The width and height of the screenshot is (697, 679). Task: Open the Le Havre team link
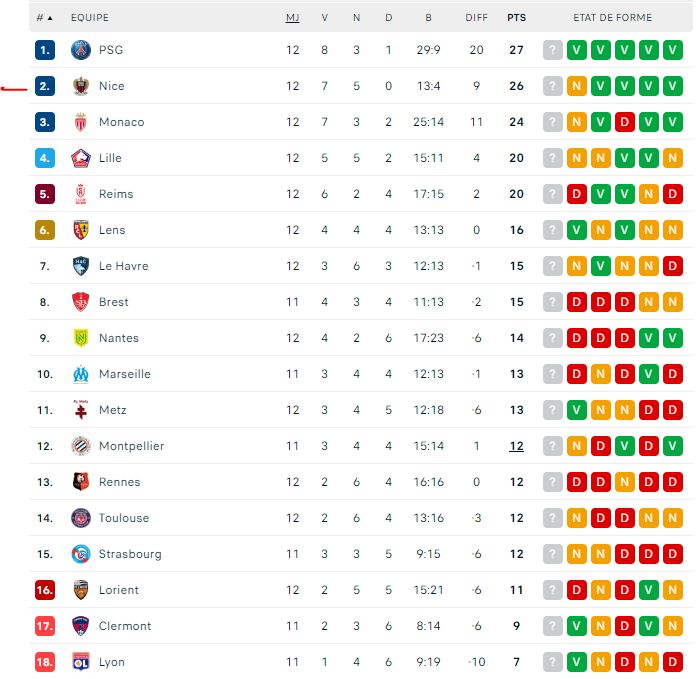point(124,266)
